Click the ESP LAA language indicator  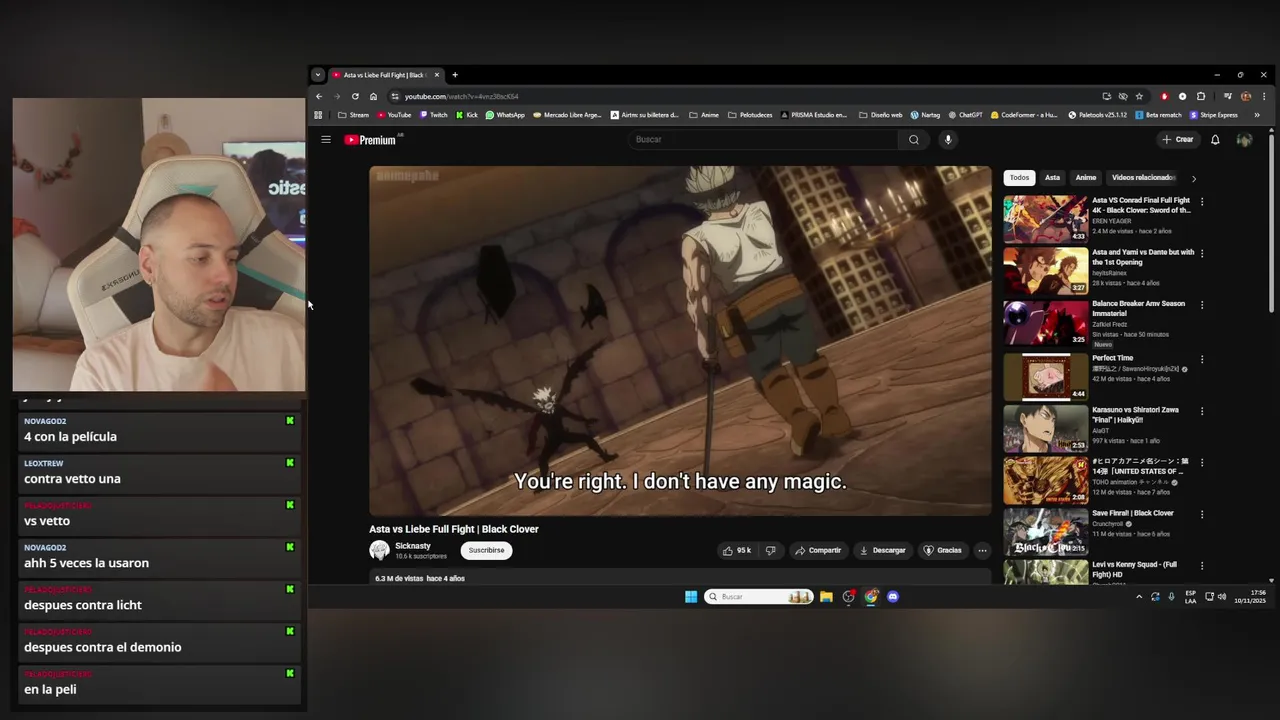tap(1190, 597)
